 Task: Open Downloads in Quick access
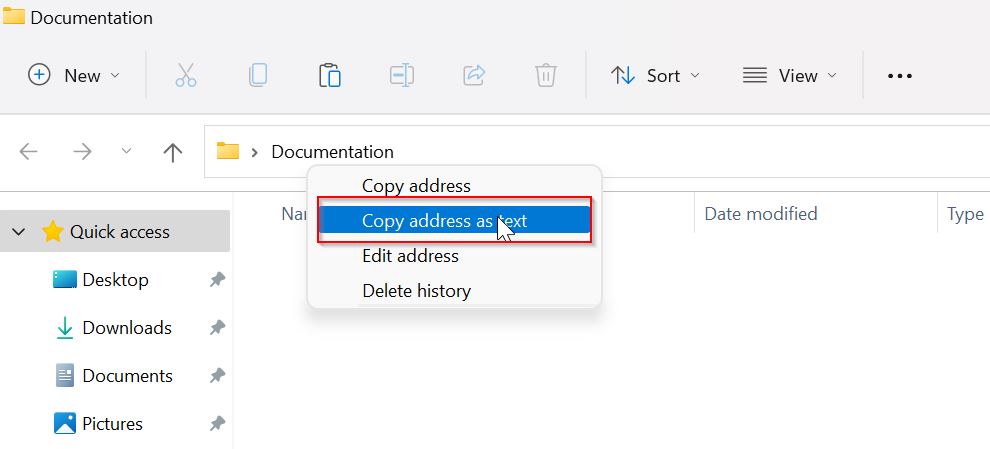126,328
